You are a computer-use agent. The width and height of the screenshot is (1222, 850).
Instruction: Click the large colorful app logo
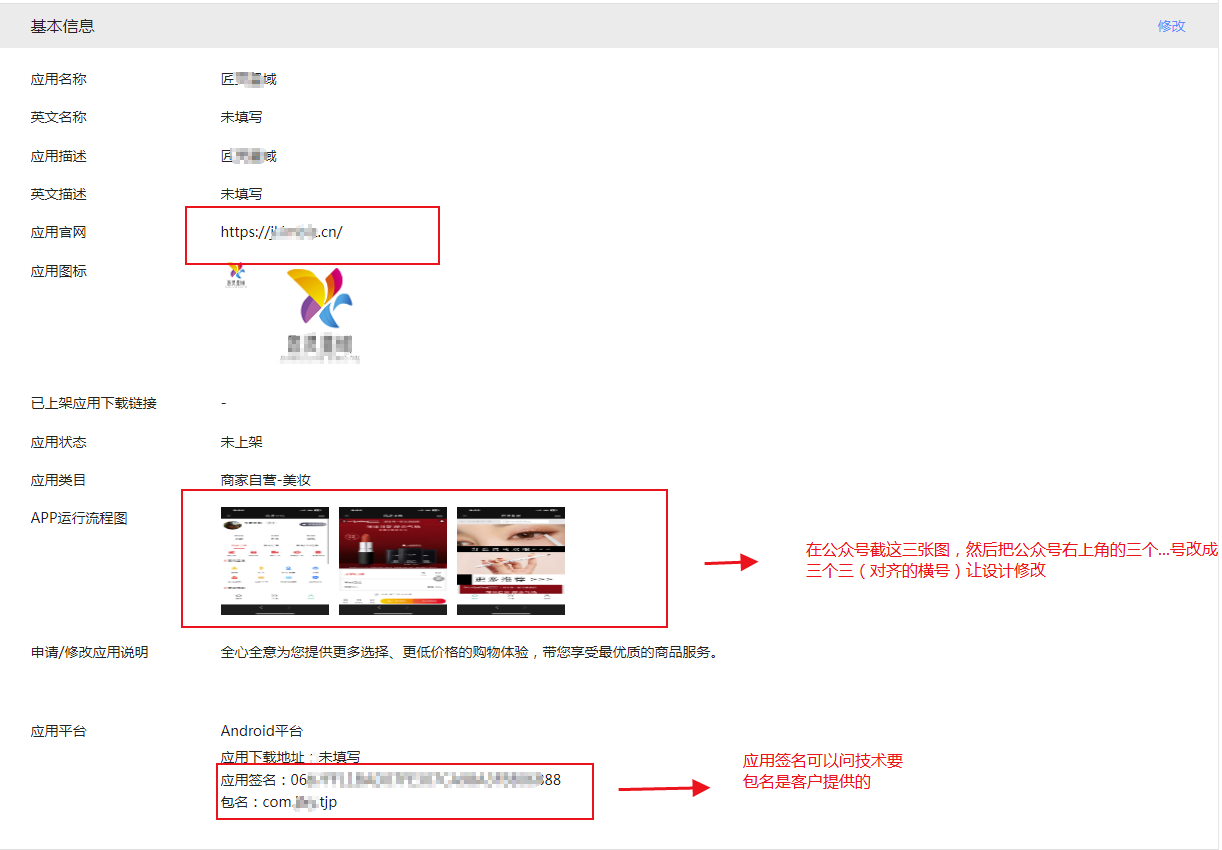pos(320,312)
